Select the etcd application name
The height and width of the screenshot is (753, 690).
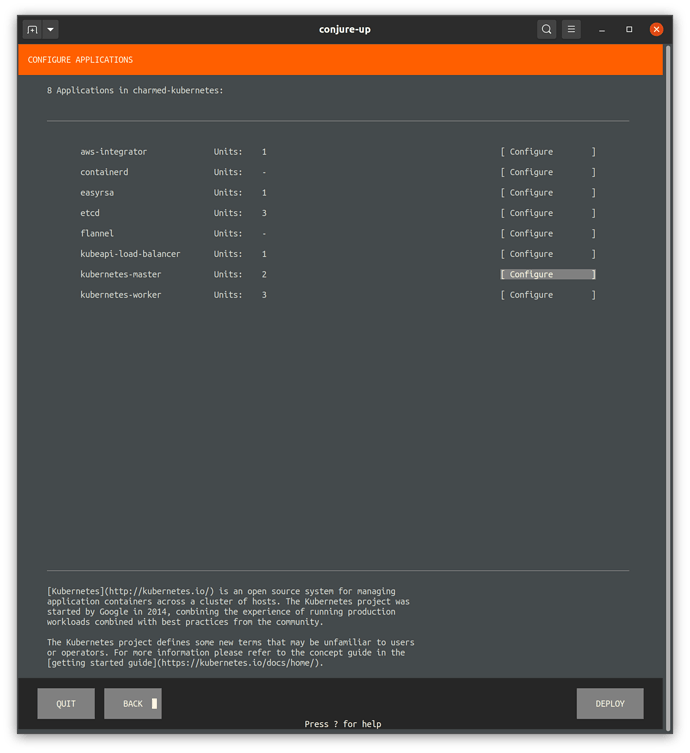coord(90,213)
